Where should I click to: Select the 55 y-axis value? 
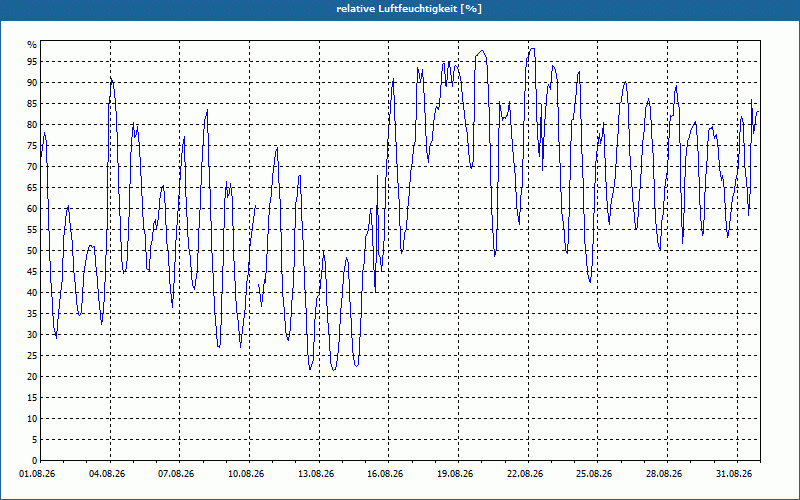point(32,230)
